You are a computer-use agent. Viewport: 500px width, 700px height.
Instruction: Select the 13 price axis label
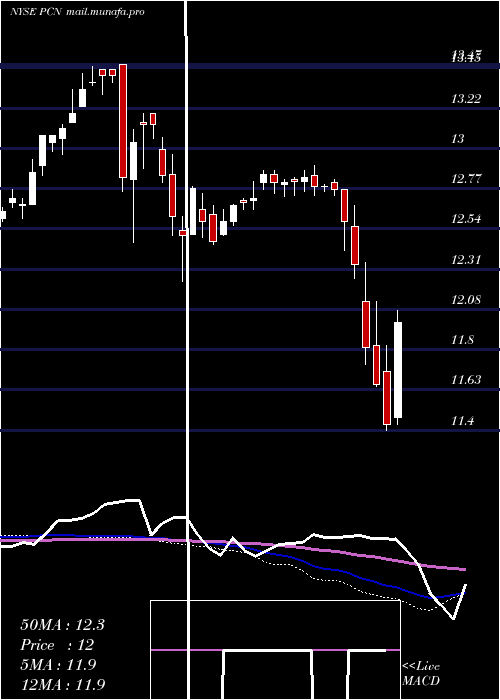pos(458,139)
